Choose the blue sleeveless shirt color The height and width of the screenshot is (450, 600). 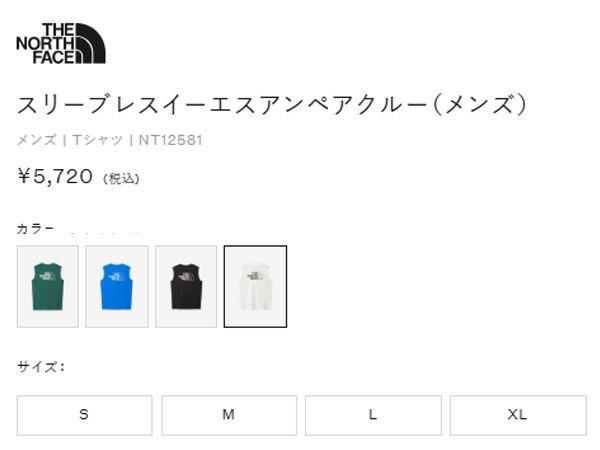117,287
